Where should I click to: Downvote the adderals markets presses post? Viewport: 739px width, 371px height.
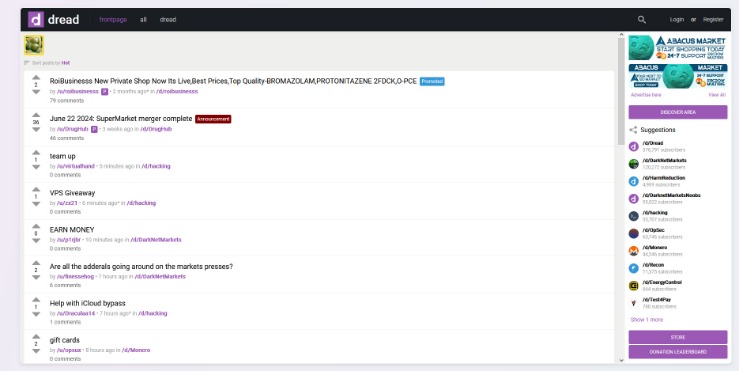tap(36, 277)
